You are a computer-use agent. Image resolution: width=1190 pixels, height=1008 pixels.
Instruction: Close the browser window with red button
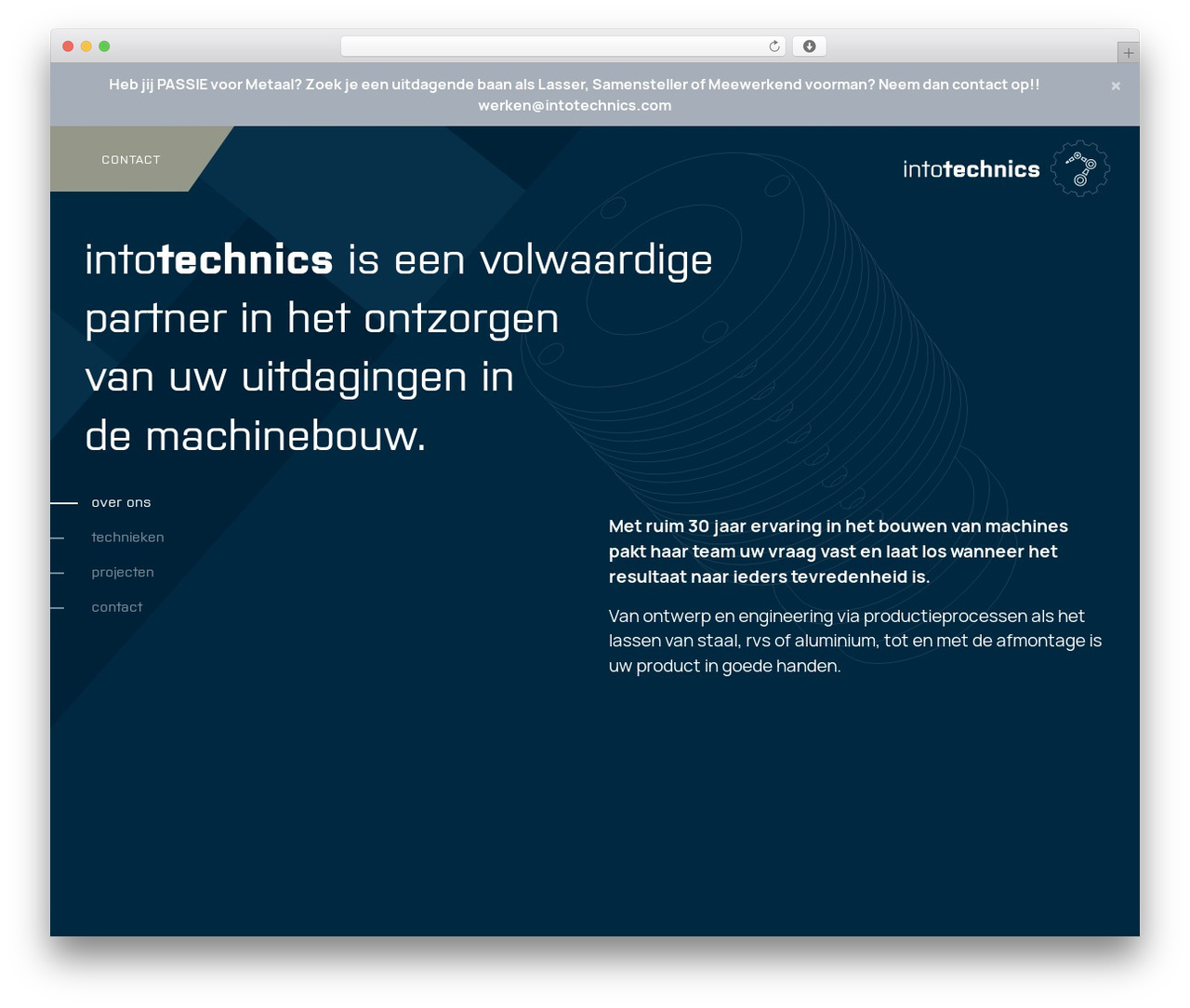(68, 46)
